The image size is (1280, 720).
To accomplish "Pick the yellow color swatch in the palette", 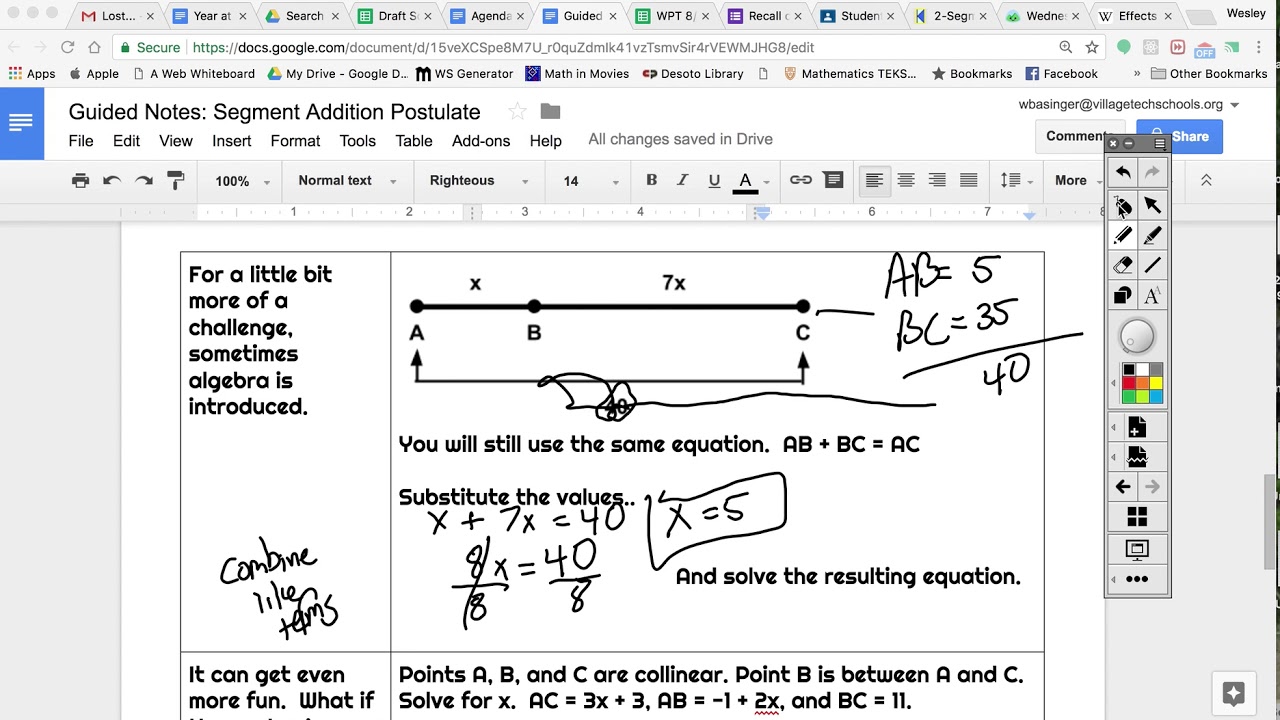I will [x=1156, y=383].
